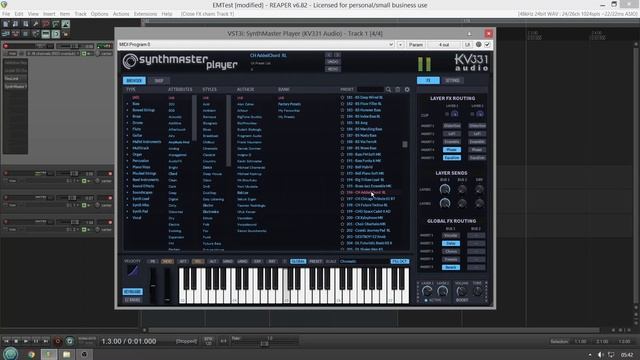
Task: Click into the preset search field
Action: pos(370,89)
